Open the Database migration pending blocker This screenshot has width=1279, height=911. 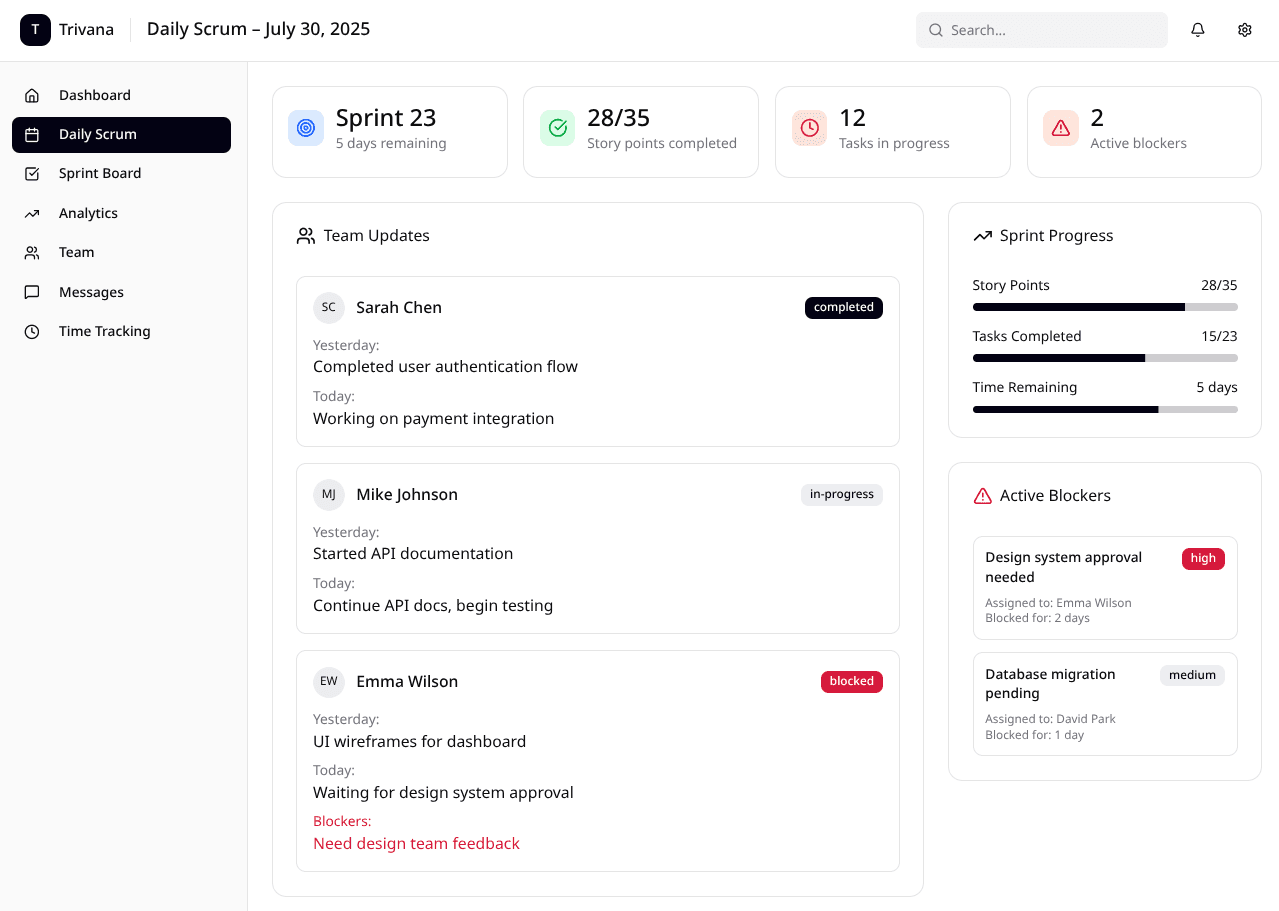coord(1050,684)
